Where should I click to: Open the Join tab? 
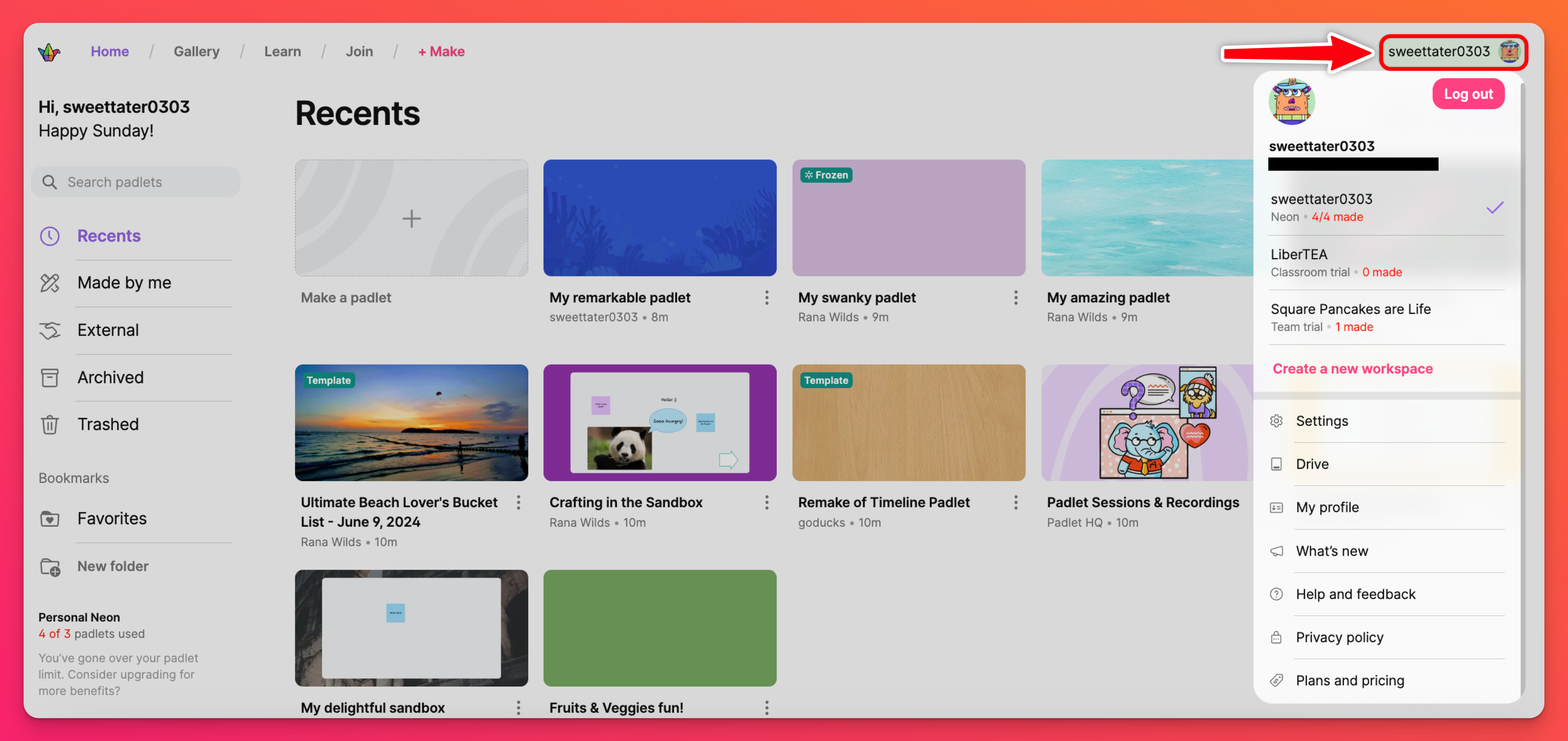coord(359,52)
